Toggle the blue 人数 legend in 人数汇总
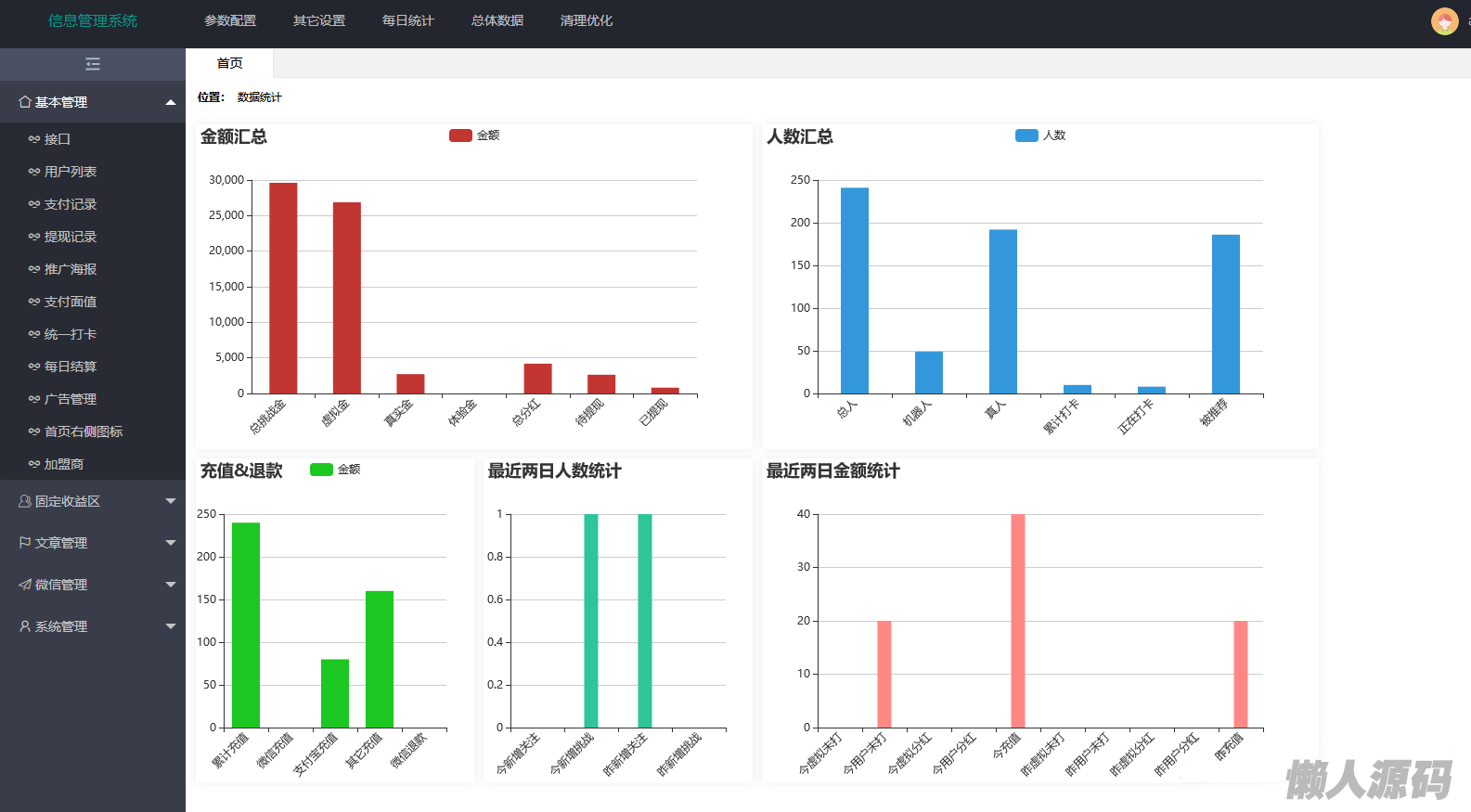1471x812 pixels. [1026, 135]
